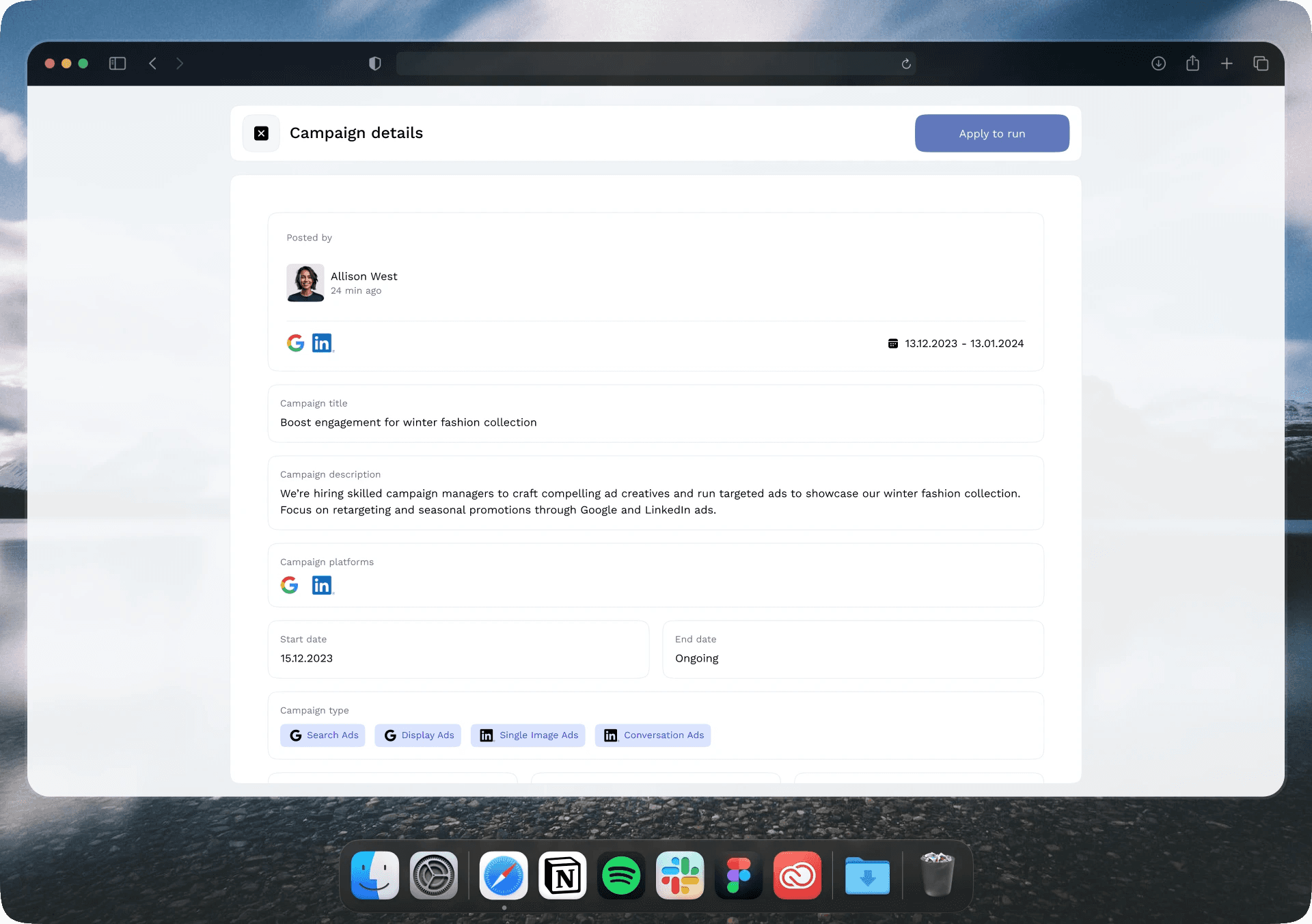
Task: Select the Single Image Ads tag
Action: coord(528,735)
